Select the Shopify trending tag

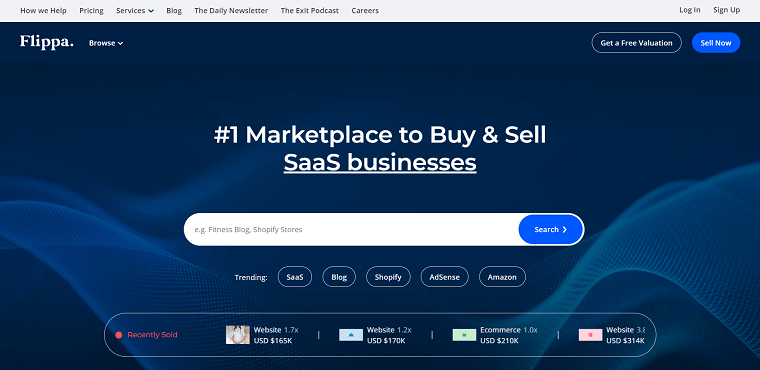388,277
